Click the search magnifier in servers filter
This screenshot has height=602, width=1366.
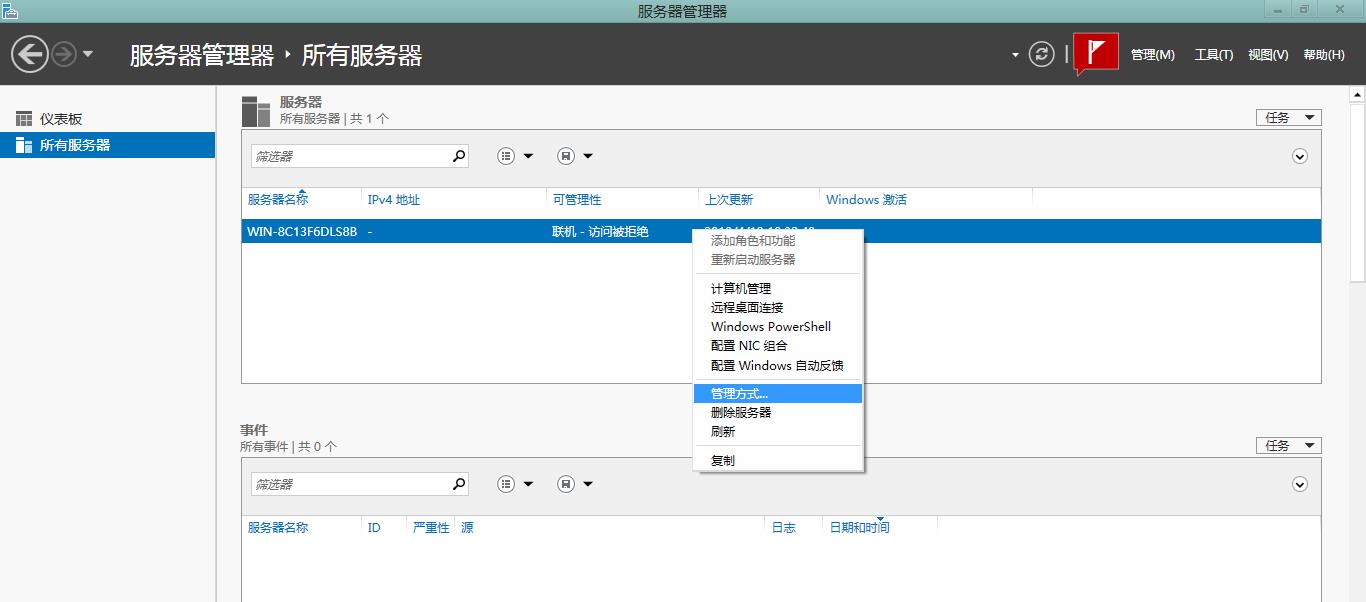coord(459,156)
